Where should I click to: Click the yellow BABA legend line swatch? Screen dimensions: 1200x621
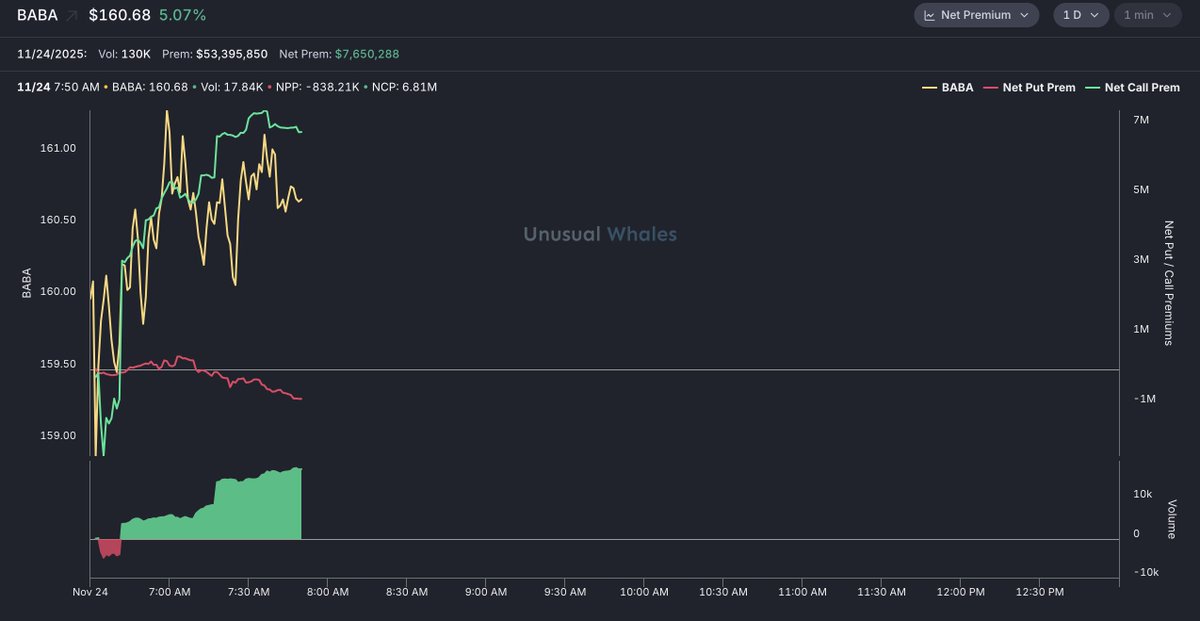(x=929, y=88)
